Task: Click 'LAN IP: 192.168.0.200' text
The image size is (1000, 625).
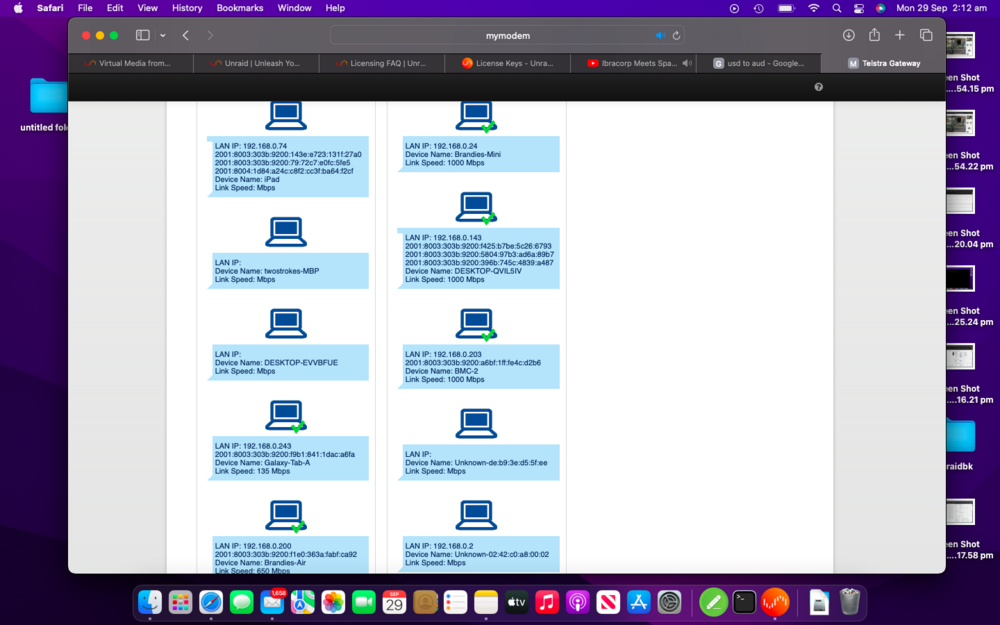Action: tap(253, 546)
